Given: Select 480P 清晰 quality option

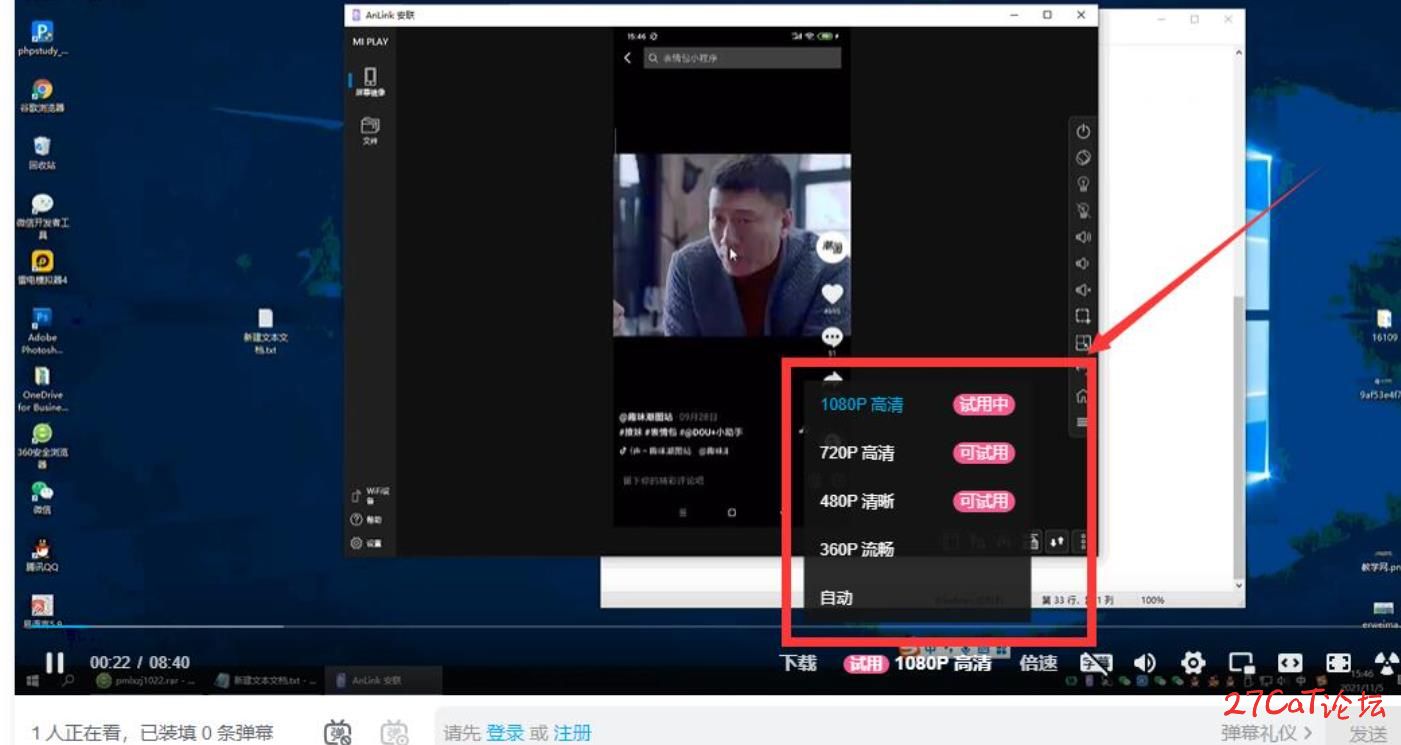Looking at the screenshot, I should (857, 501).
